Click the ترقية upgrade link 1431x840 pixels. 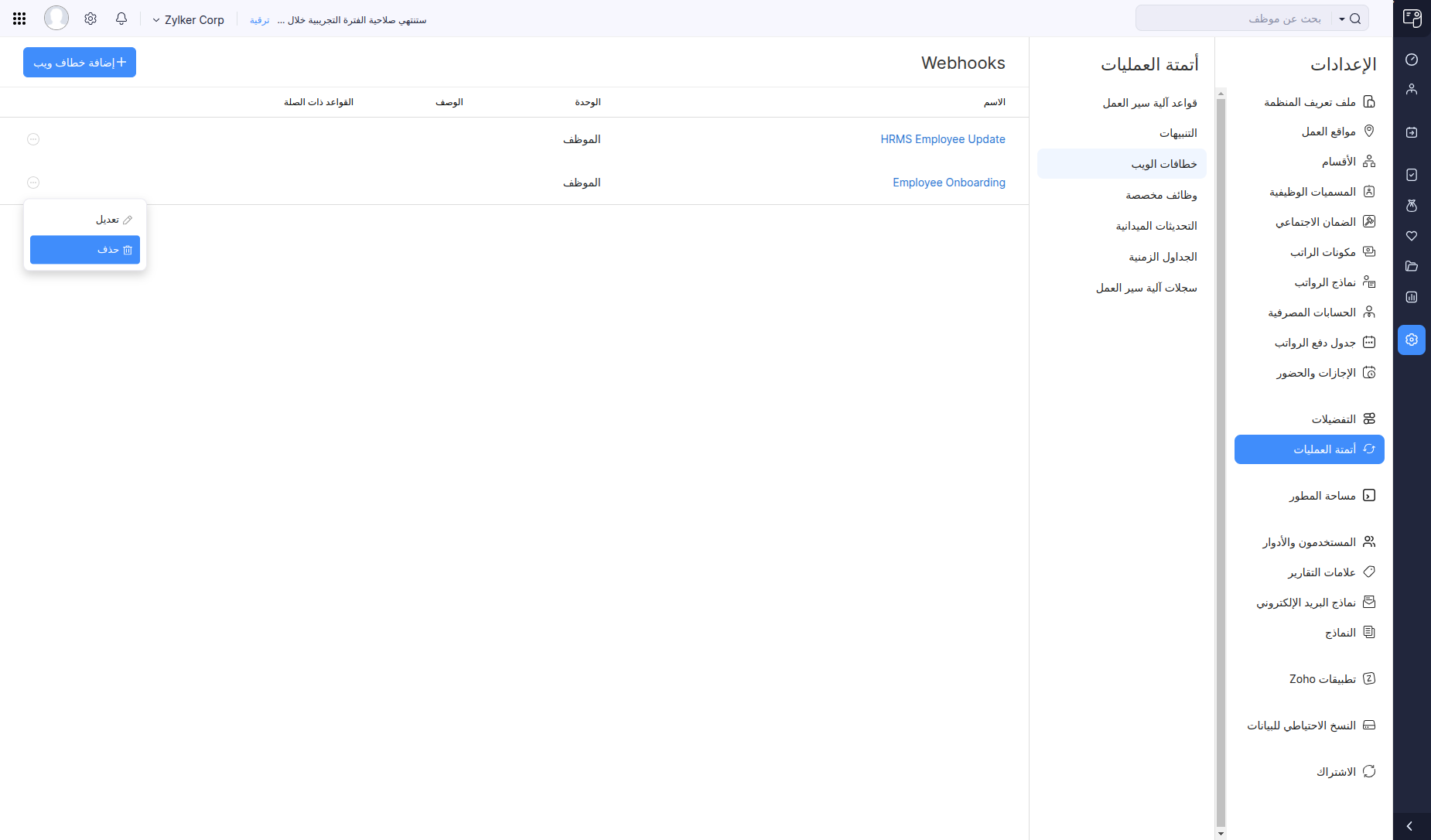260,20
